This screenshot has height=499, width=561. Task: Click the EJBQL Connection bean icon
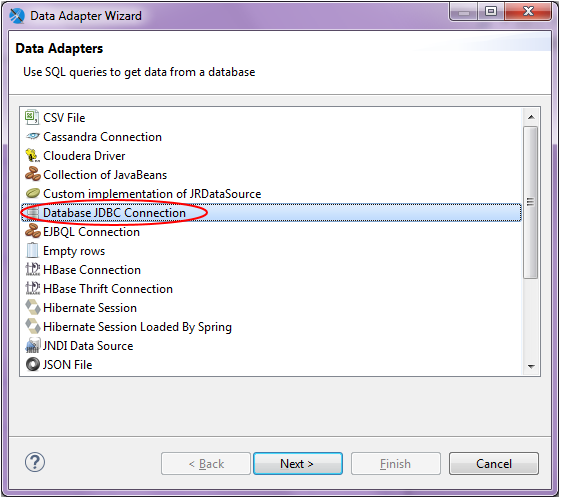(33, 231)
